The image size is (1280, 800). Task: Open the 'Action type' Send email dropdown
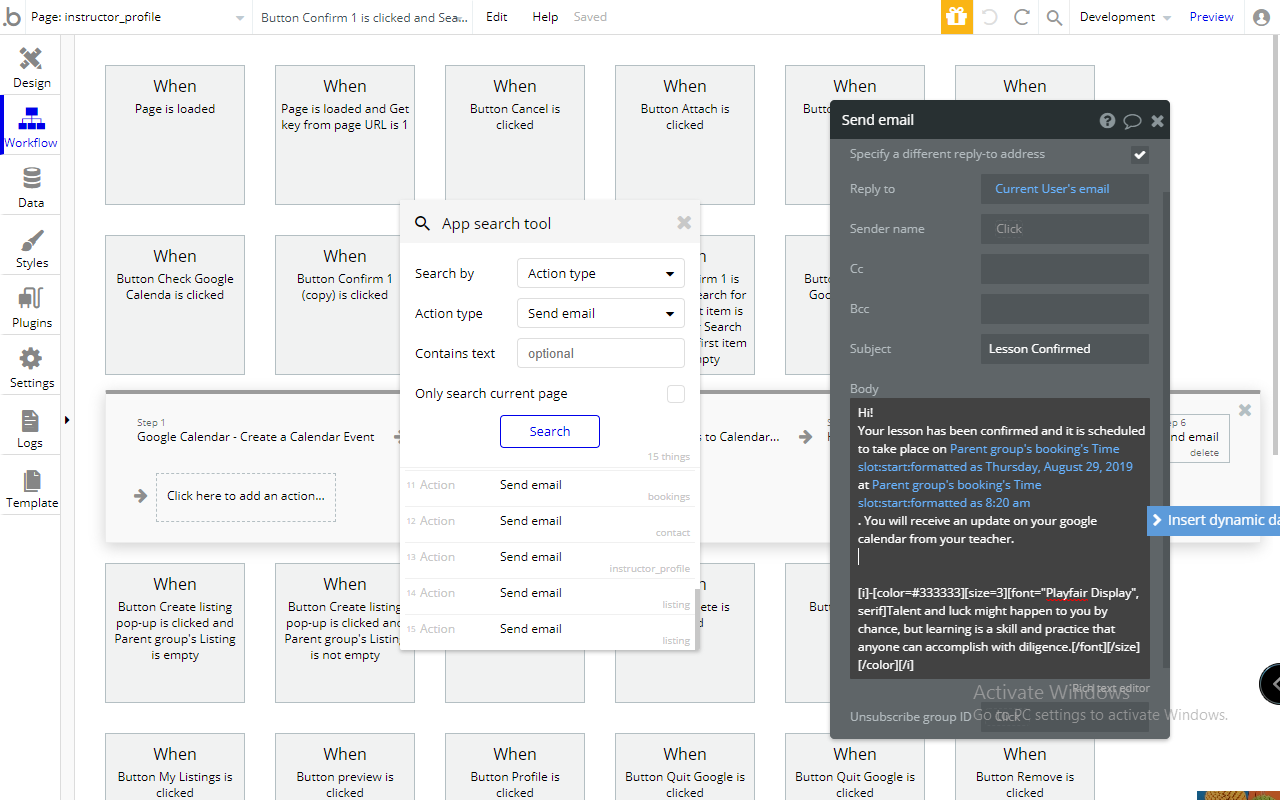[601, 313]
